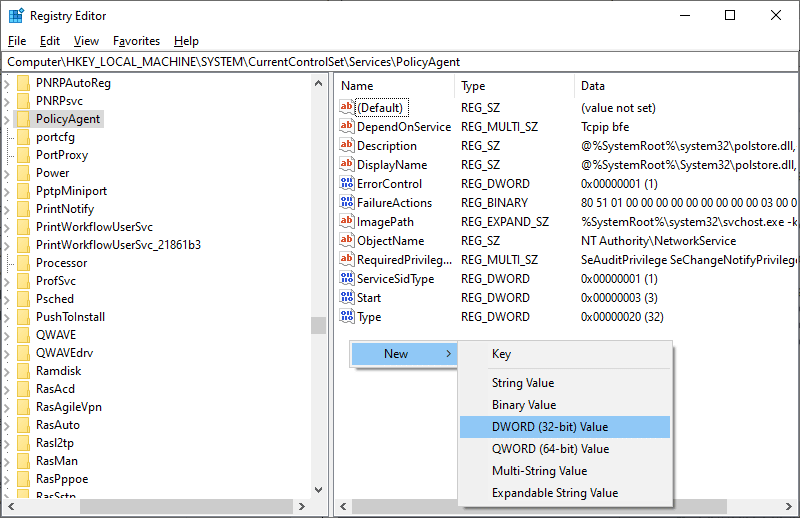
Task: Create a new Expandable String Value
Action: click(565, 492)
